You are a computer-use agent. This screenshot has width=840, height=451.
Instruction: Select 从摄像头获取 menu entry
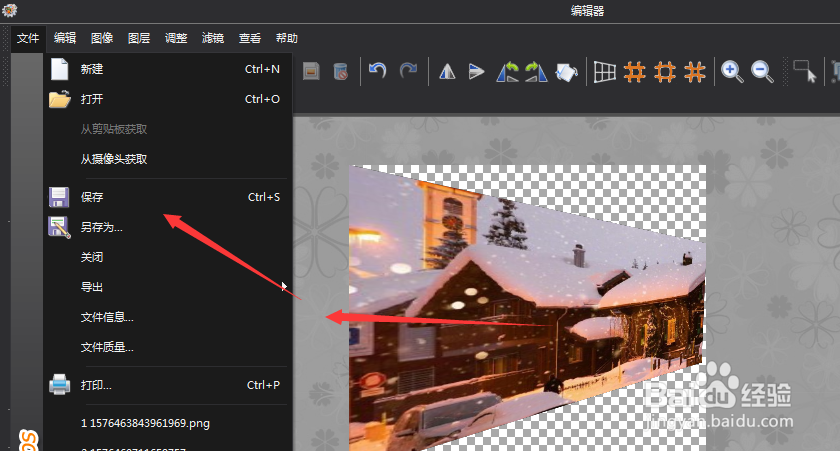[x=167, y=159]
